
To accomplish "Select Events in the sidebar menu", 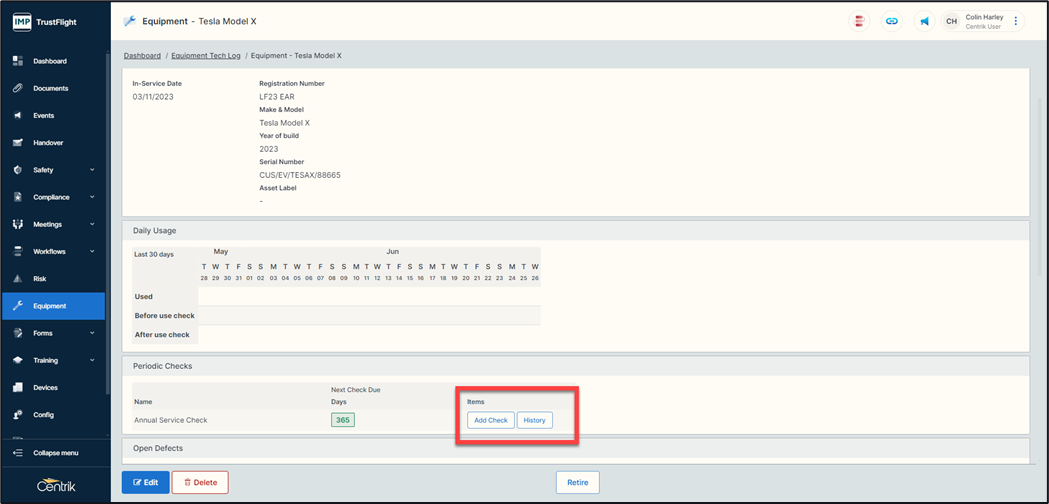I will click(44, 116).
